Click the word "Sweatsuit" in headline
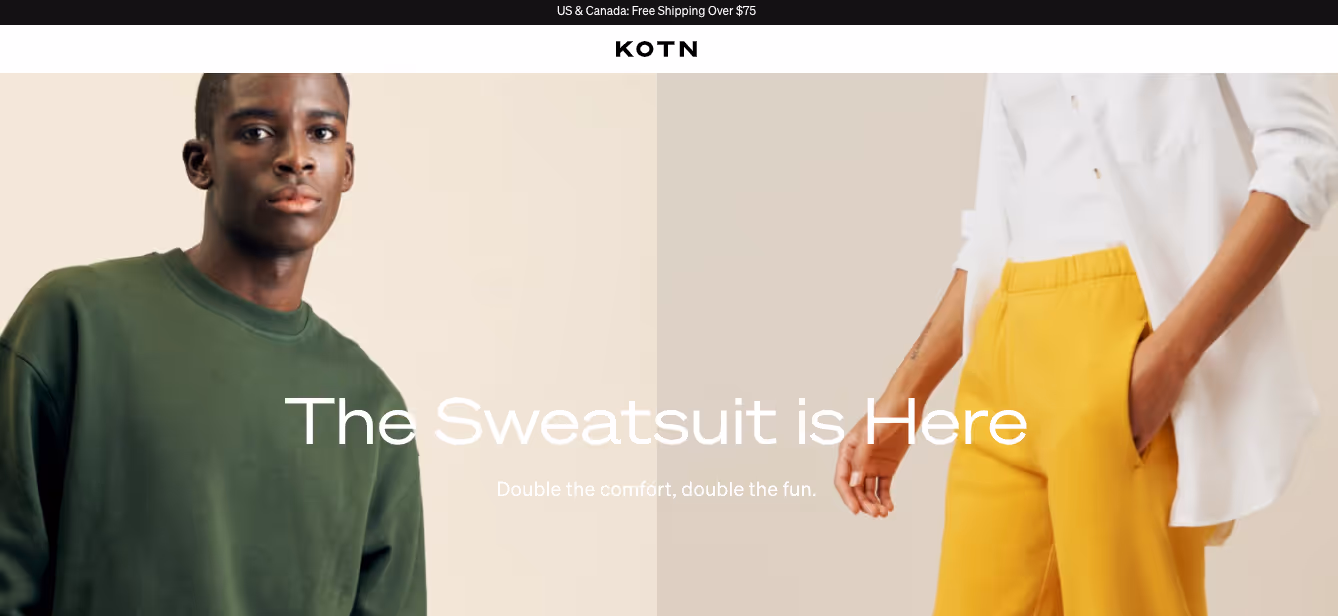 (x=605, y=421)
